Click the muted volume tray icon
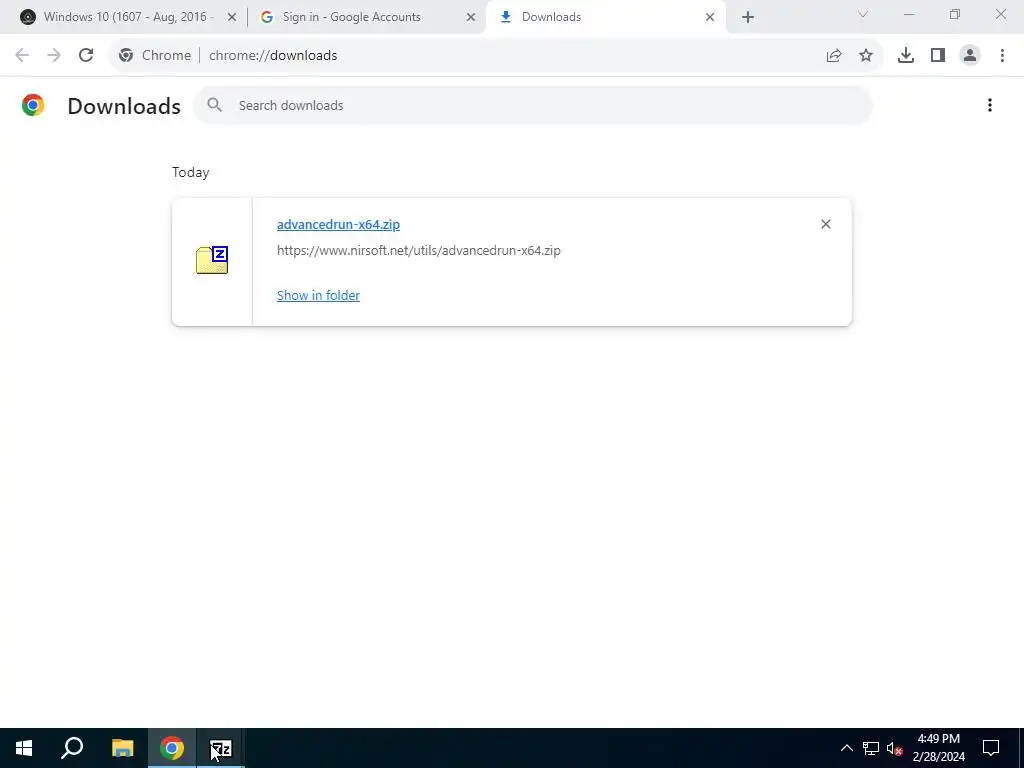This screenshot has width=1024, height=768. [x=895, y=748]
